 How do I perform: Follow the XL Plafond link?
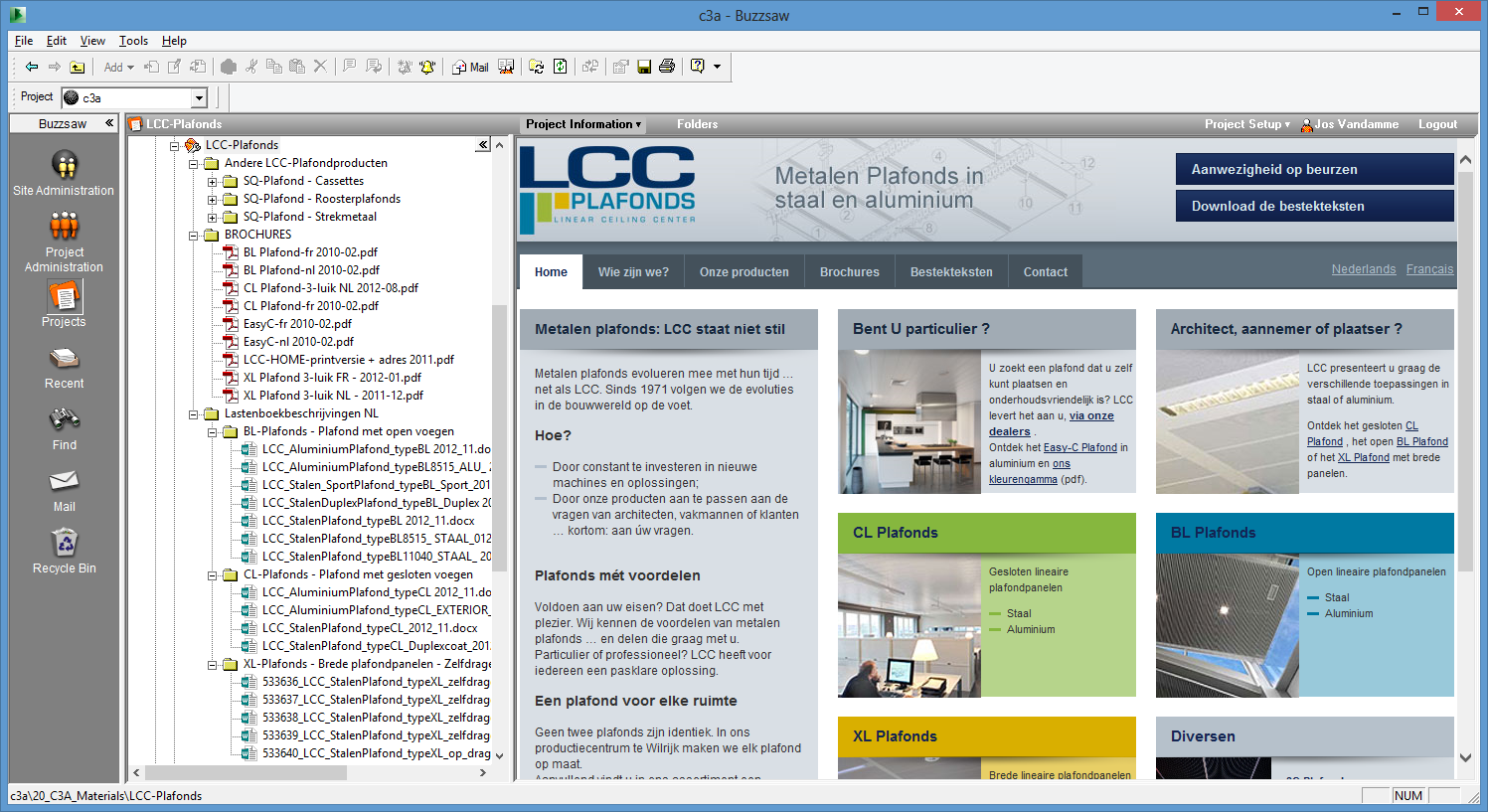pos(1364,457)
